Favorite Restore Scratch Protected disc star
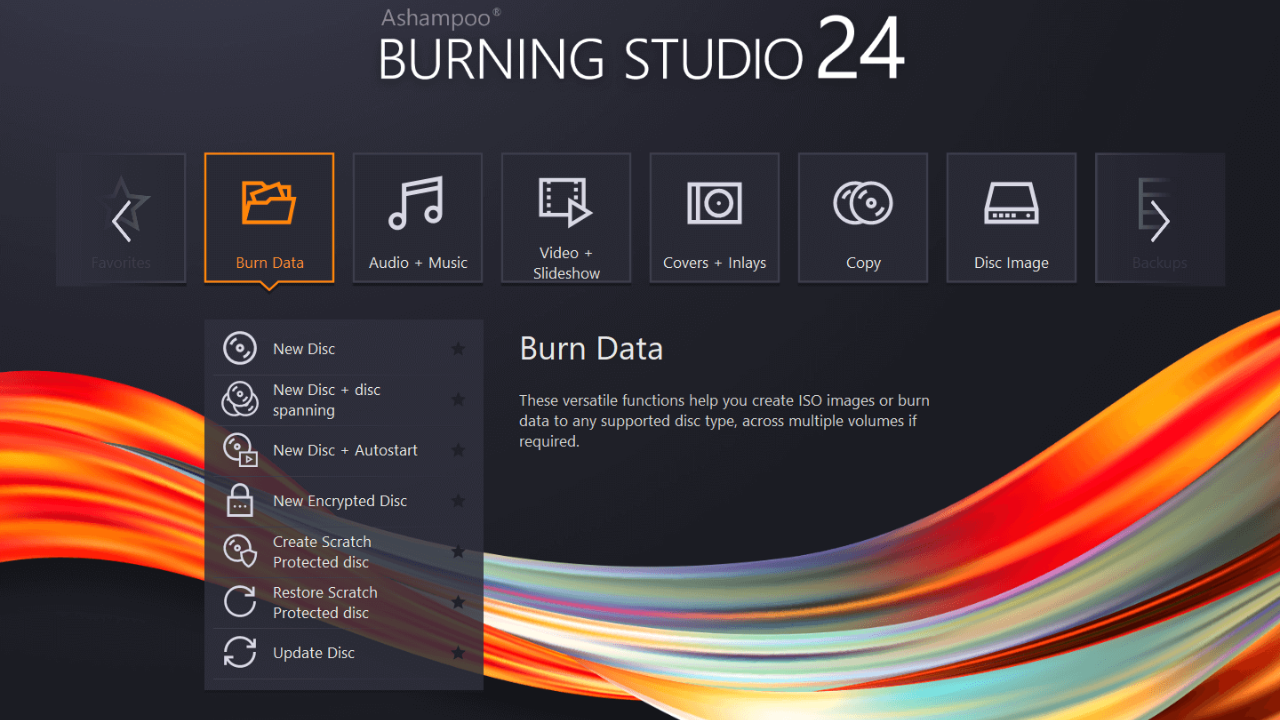This screenshot has height=720, width=1280. tap(458, 602)
